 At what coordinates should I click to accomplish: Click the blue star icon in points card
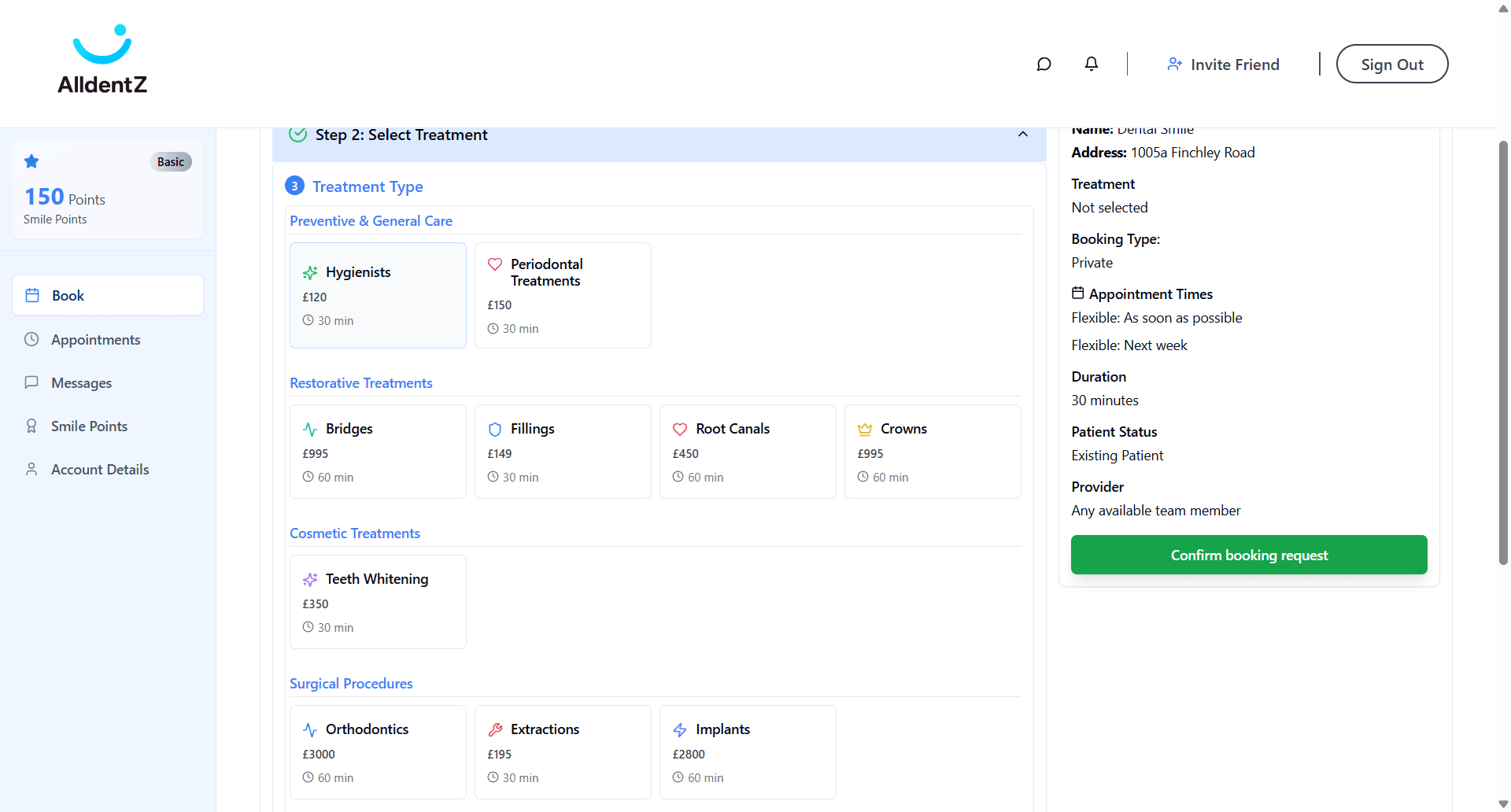[x=31, y=161]
